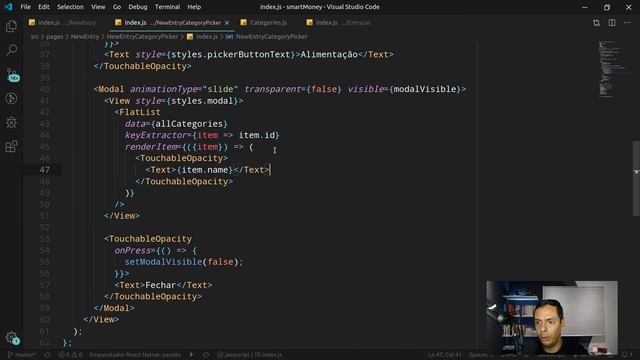This screenshot has width=640, height=360.
Task: Open the View menu
Action: click(x=98, y=7)
